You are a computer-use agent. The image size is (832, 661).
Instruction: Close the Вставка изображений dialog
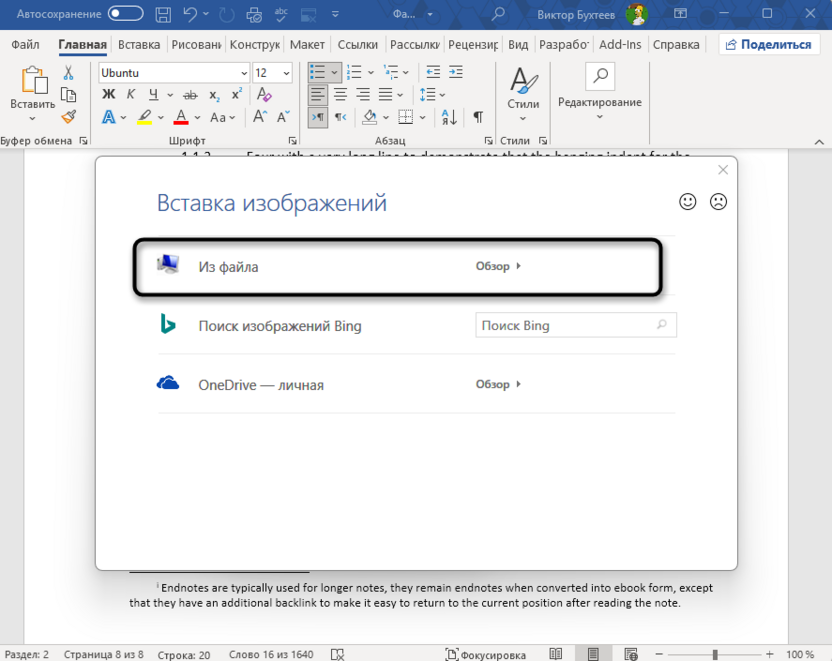click(x=723, y=170)
